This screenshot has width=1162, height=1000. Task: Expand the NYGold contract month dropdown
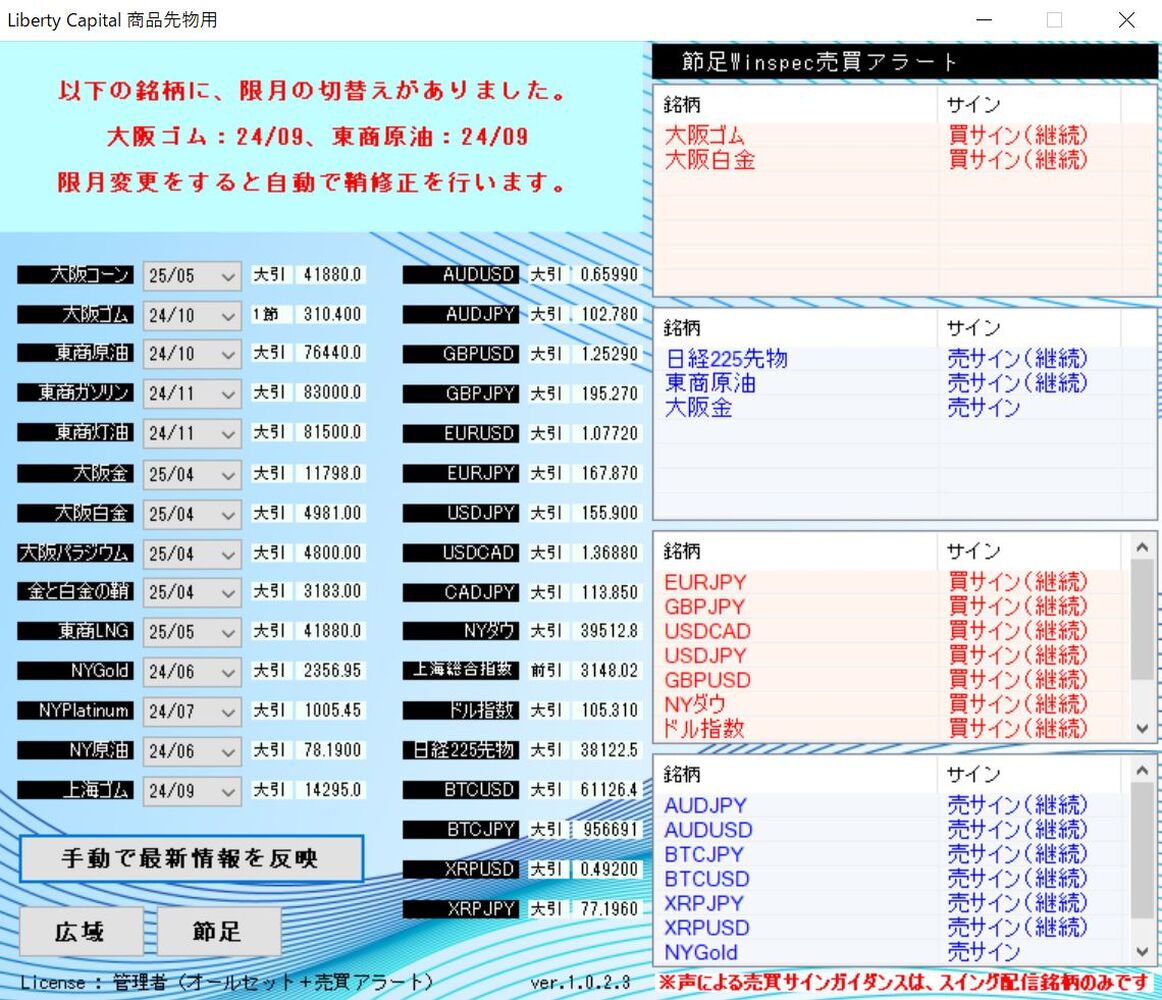pyautogui.click(x=192, y=672)
